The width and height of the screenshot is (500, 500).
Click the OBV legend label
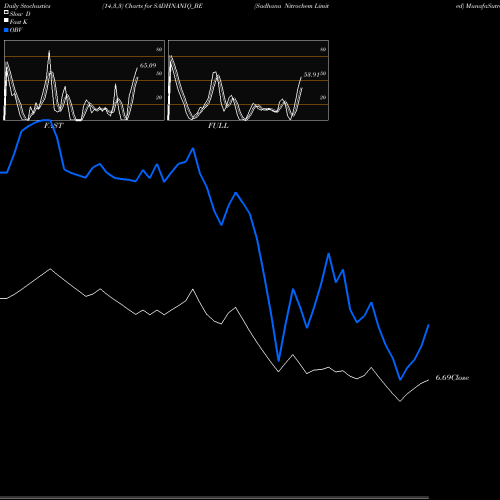click(16, 30)
